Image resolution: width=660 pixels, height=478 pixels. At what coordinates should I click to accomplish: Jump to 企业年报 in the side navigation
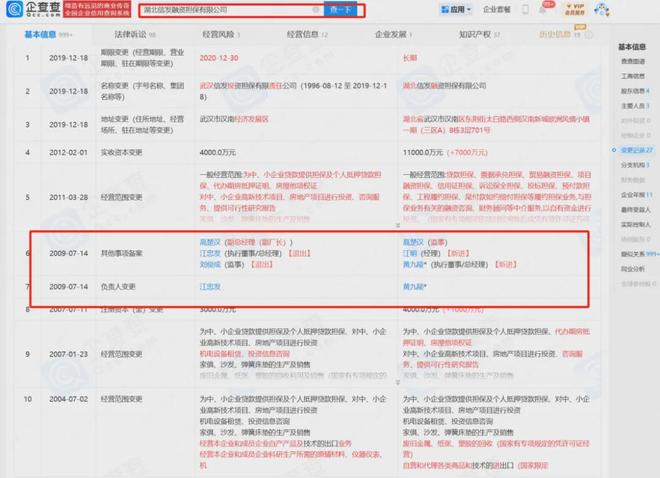coord(636,195)
